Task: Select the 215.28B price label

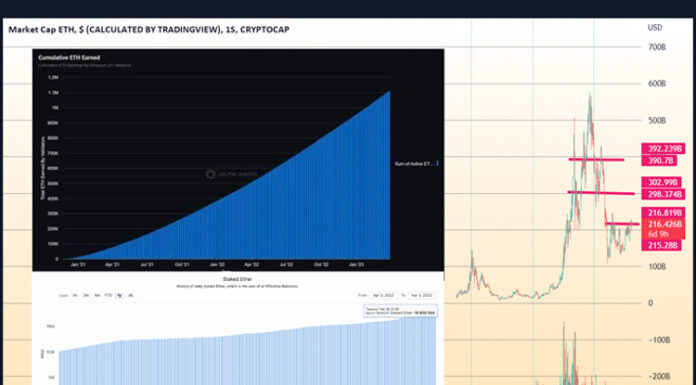Action: (x=661, y=245)
